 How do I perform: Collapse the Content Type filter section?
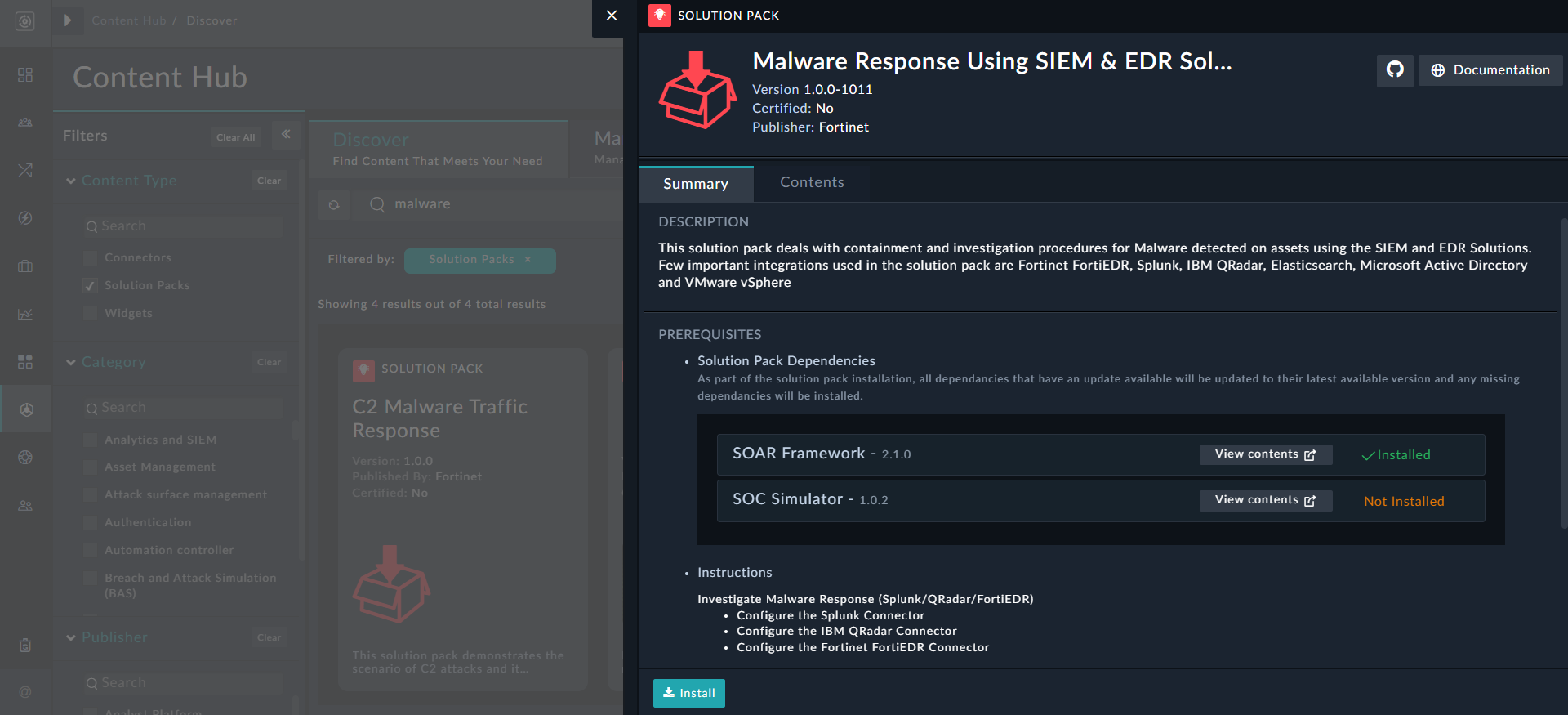pos(71,181)
